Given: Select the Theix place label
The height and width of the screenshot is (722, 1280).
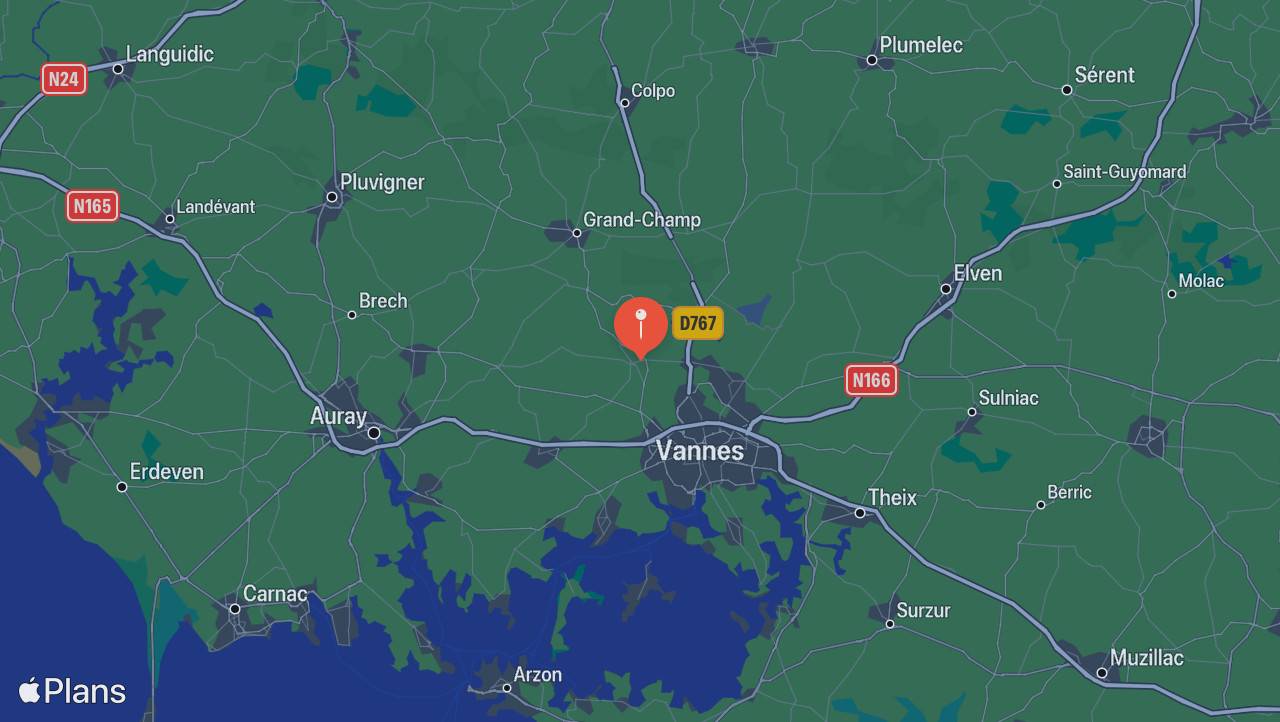Looking at the screenshot, I should 892,497.
